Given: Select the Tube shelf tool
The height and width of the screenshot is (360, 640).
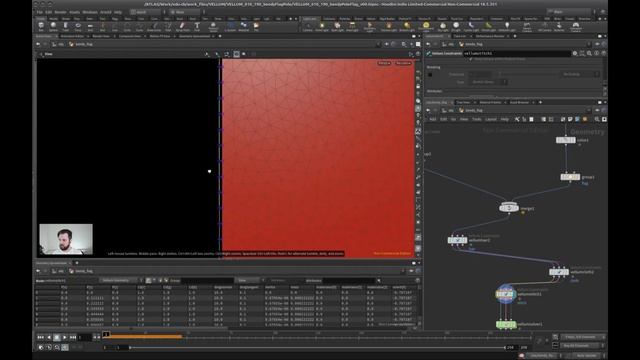Looking at the screenshot, I should click(x=65, y=27).
